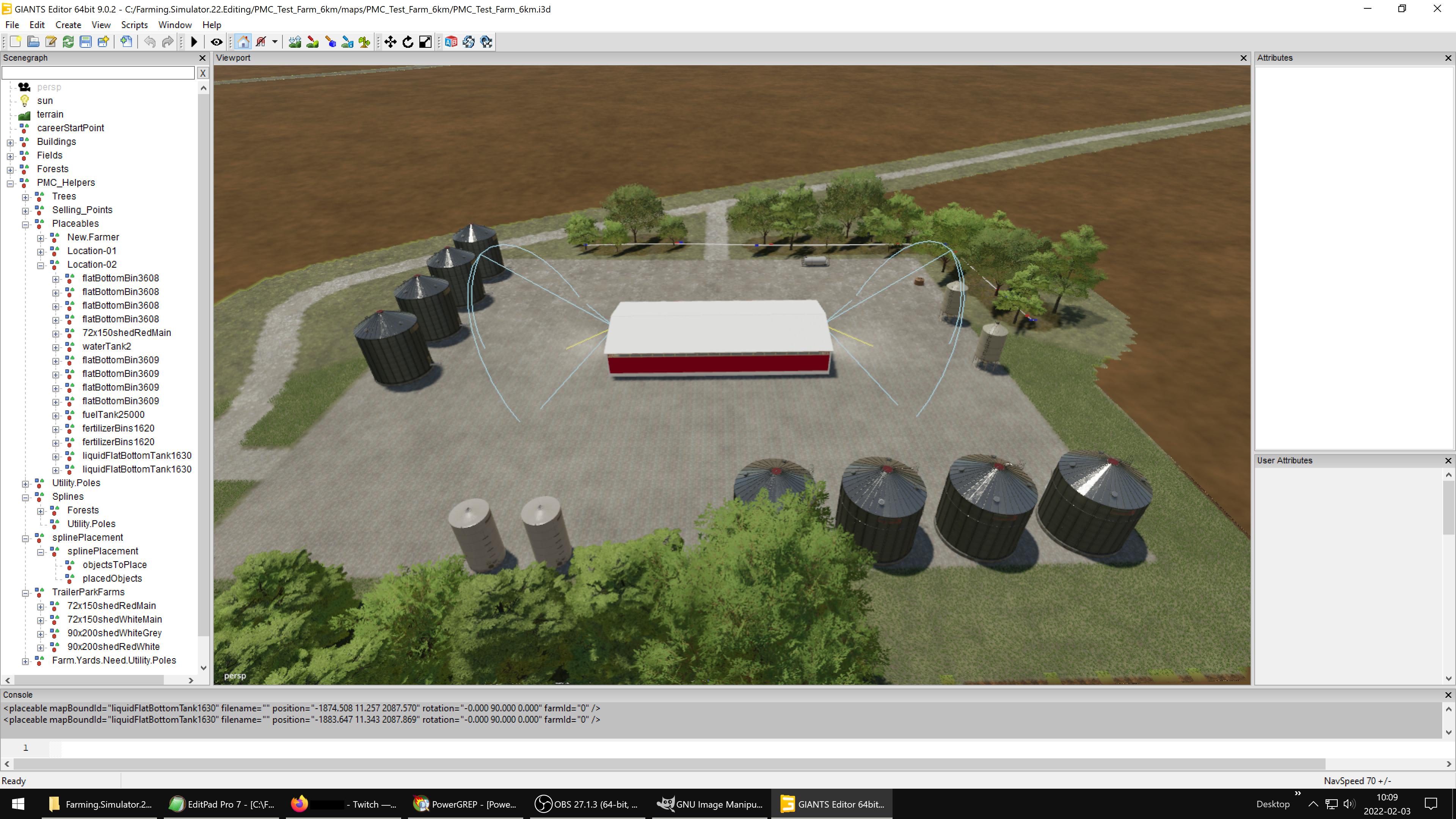Switch to OBS 27.1.3 taskbar window
The height and width of the screenshot is (819, 1456).
(x=588, y=804)
